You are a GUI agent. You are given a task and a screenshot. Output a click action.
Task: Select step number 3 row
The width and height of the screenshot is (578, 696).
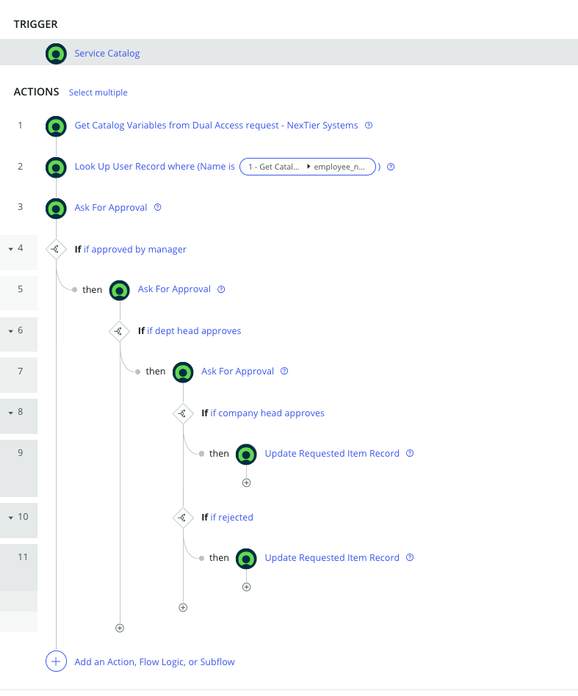(20, 207)
